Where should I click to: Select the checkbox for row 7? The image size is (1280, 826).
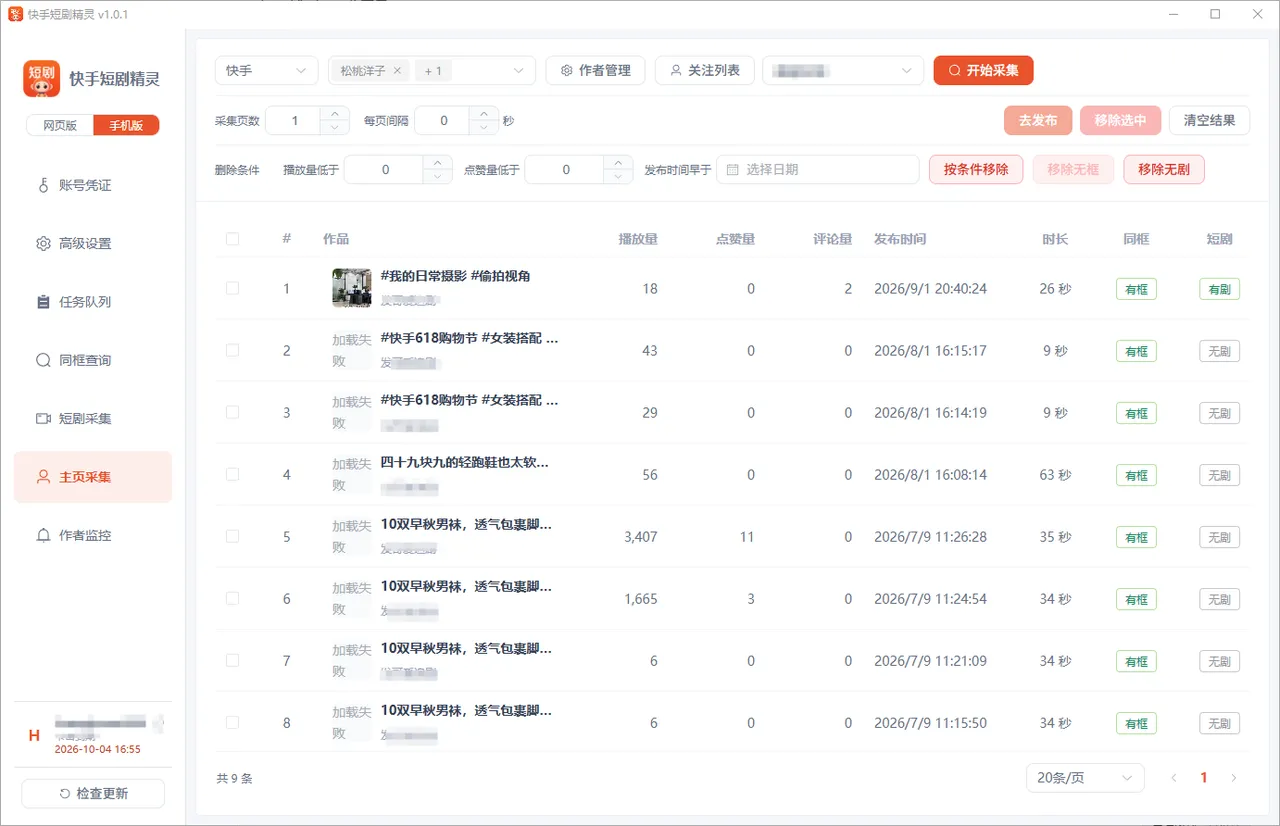tap(233, 660)
